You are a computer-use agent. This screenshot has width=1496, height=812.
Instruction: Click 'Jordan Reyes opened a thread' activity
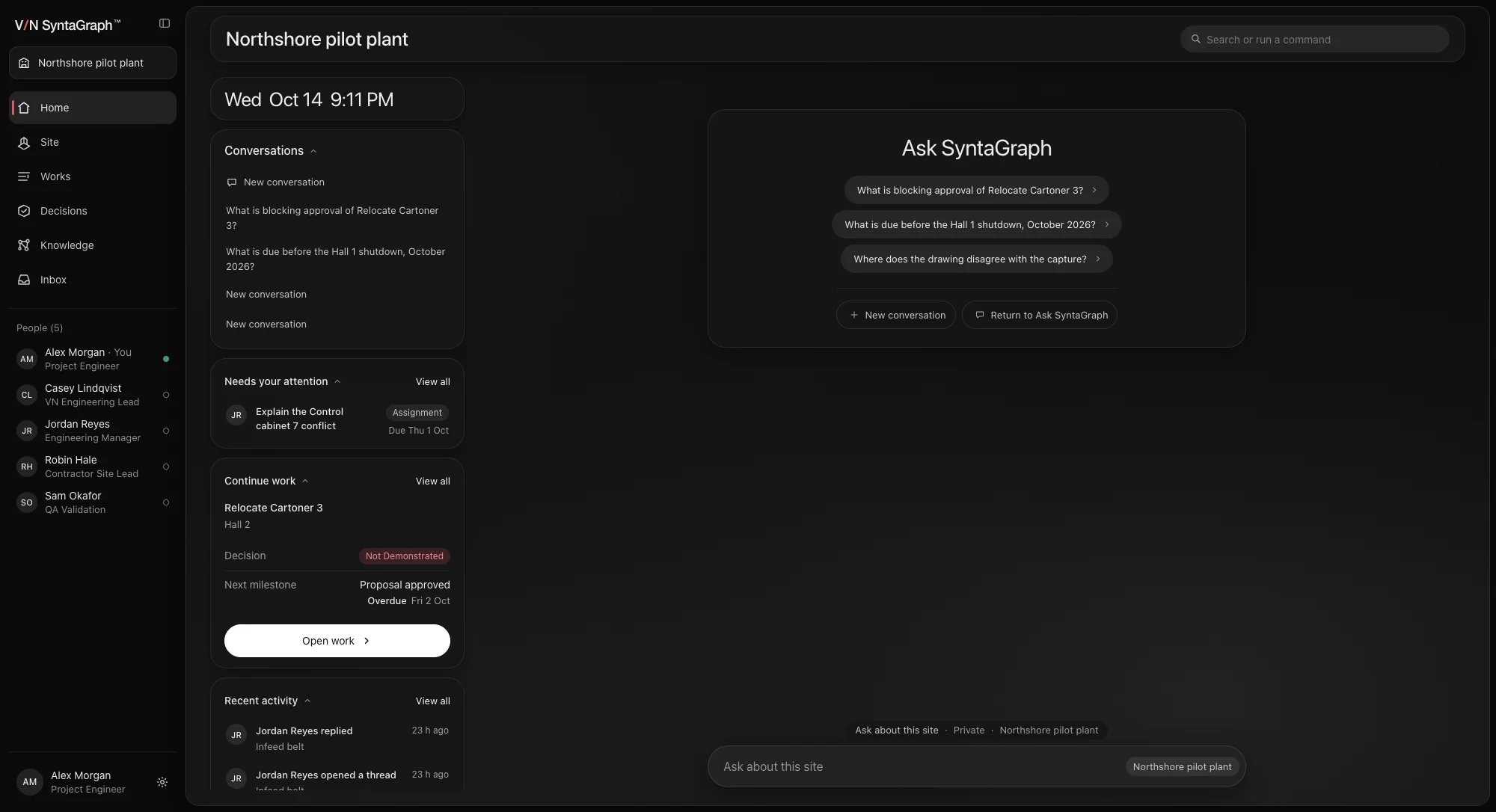[x=337, y=779]
